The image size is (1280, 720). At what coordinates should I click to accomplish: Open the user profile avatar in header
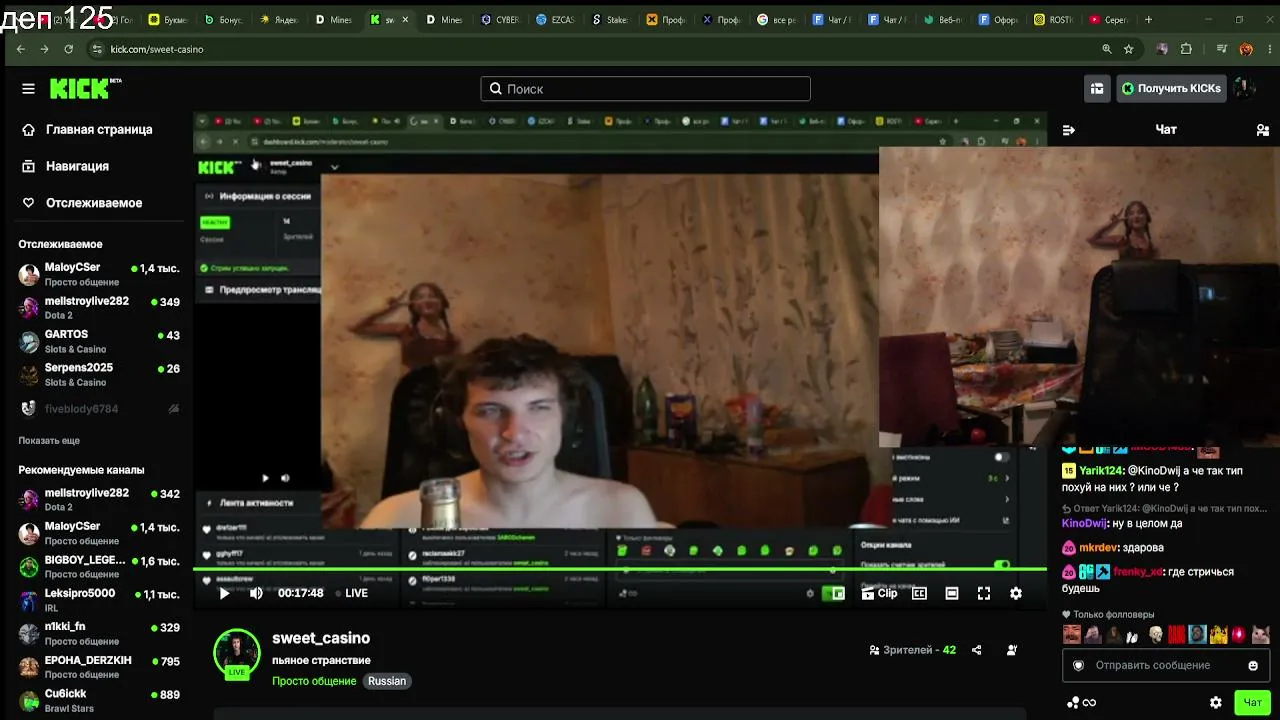[x=1244, y=88]
